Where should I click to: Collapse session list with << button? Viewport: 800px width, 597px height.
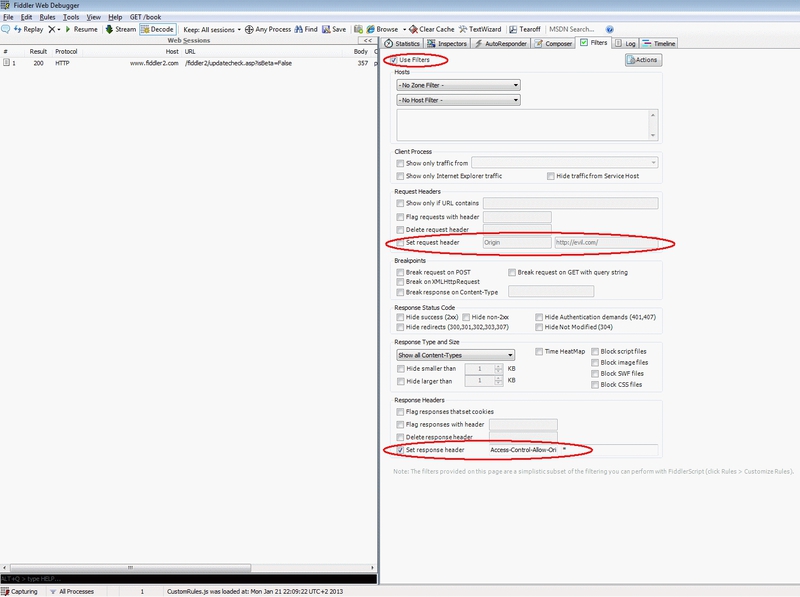(367, 40)
